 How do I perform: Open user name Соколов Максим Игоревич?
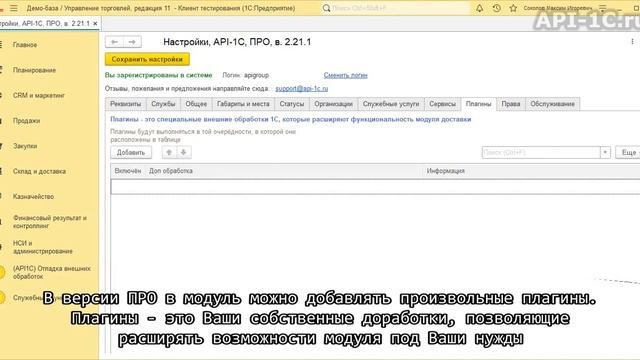(x=557, y=8)
